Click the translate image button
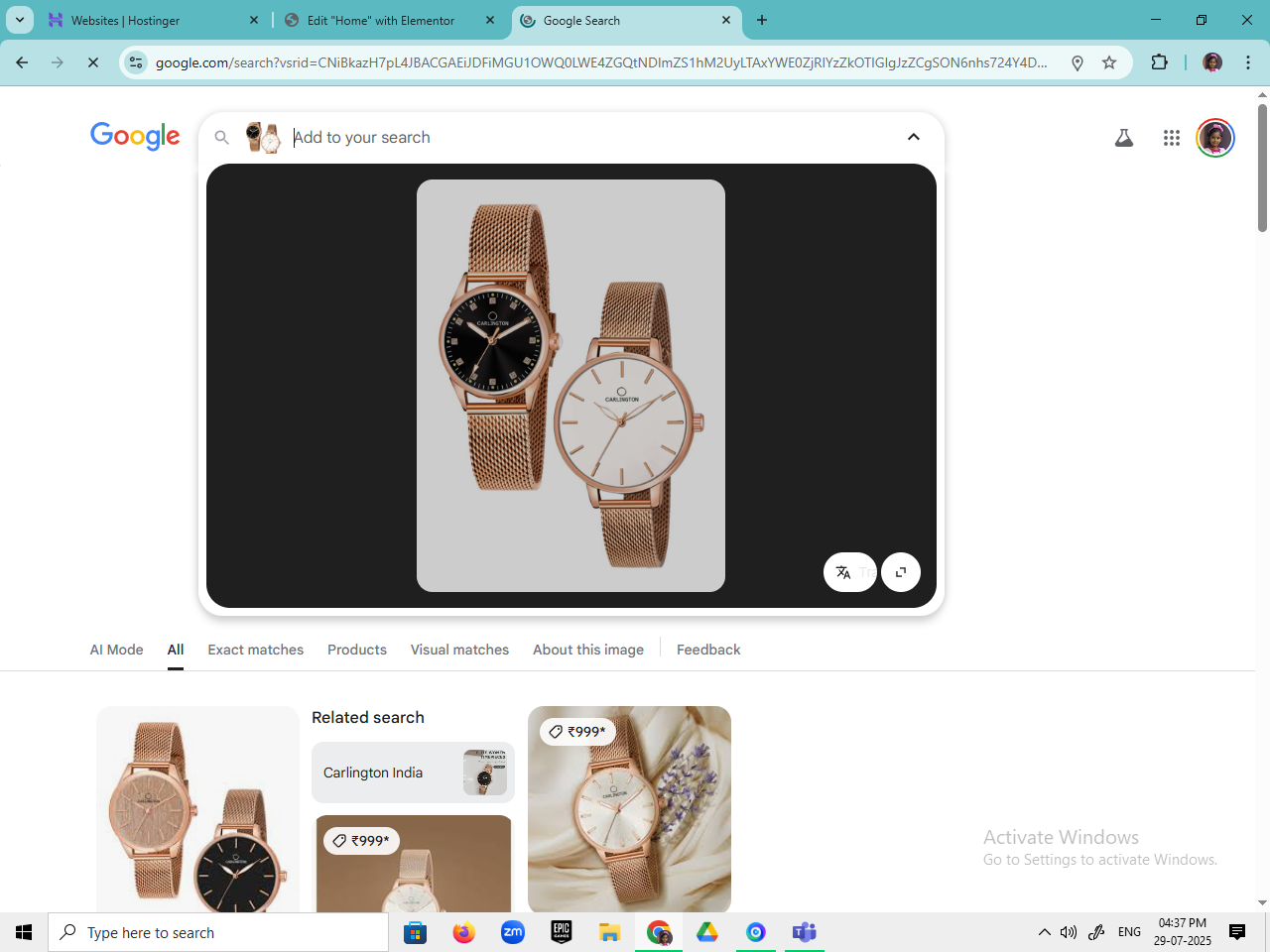Viewport: 1270px width, 952px height. coord(844,572)
